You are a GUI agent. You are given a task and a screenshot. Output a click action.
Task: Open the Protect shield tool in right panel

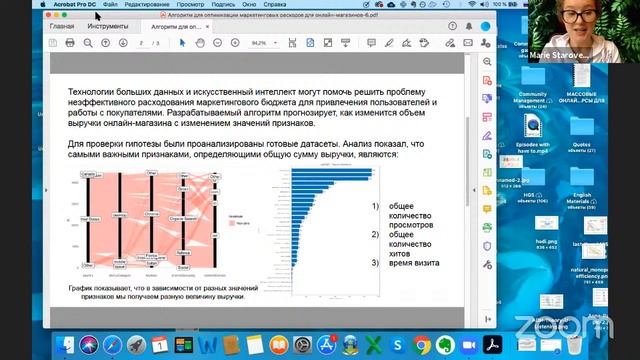tap(487, 246)
